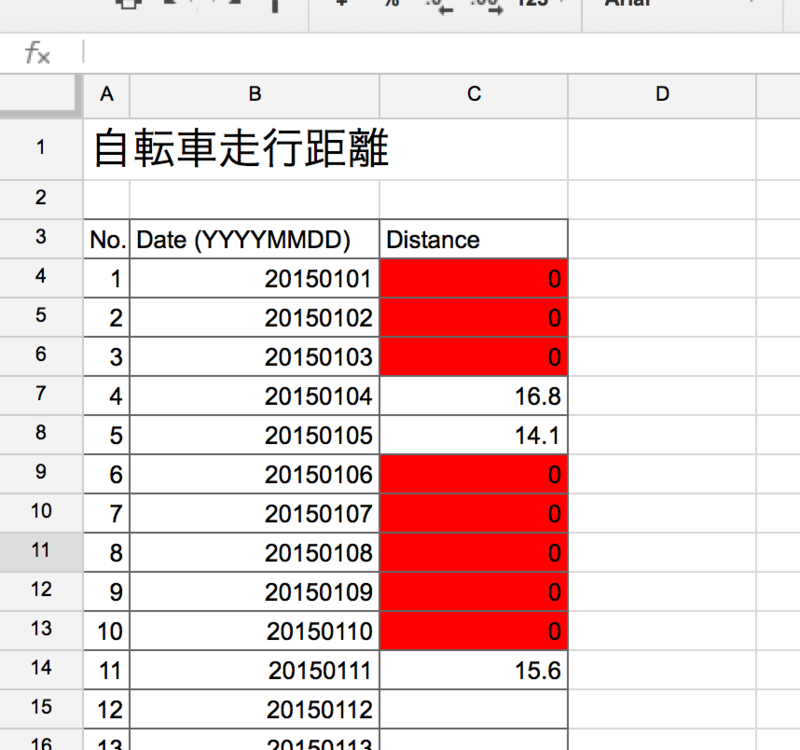Image resolution: width=800 pixels, height=750 pixels.
Task: Click the 'Date (YYYYMMDD)' header cell
Action: (255, 239)
